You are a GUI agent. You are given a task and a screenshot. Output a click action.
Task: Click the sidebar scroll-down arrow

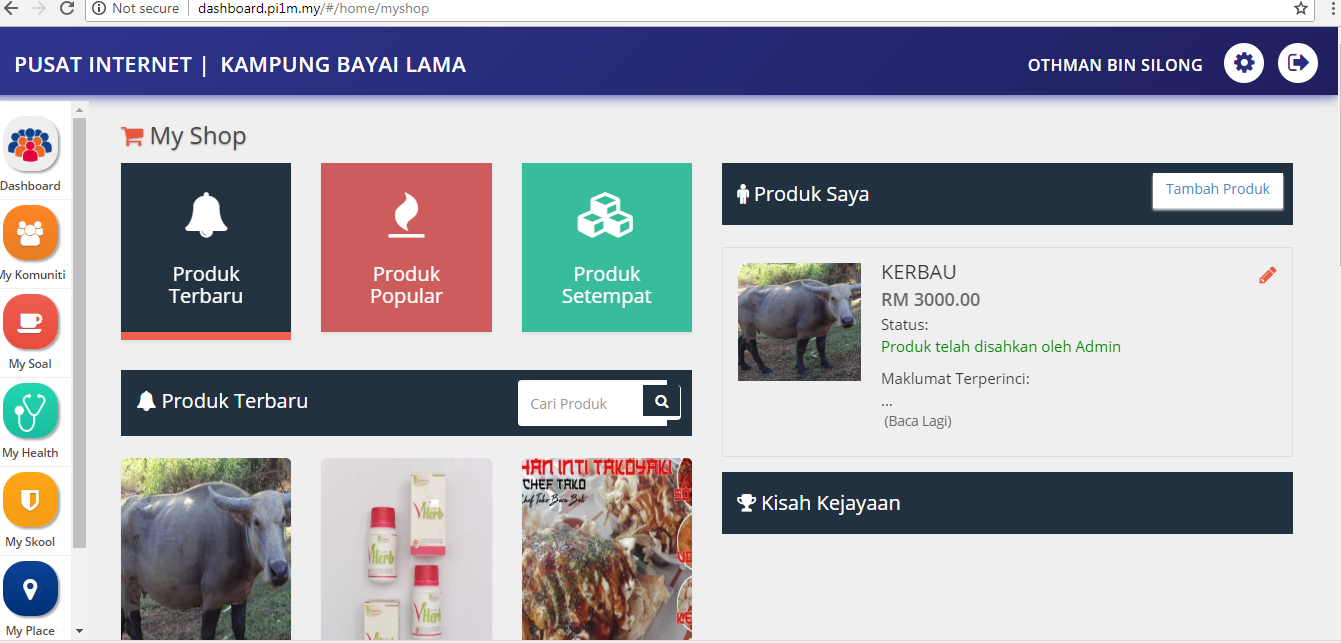coord(80,631)
